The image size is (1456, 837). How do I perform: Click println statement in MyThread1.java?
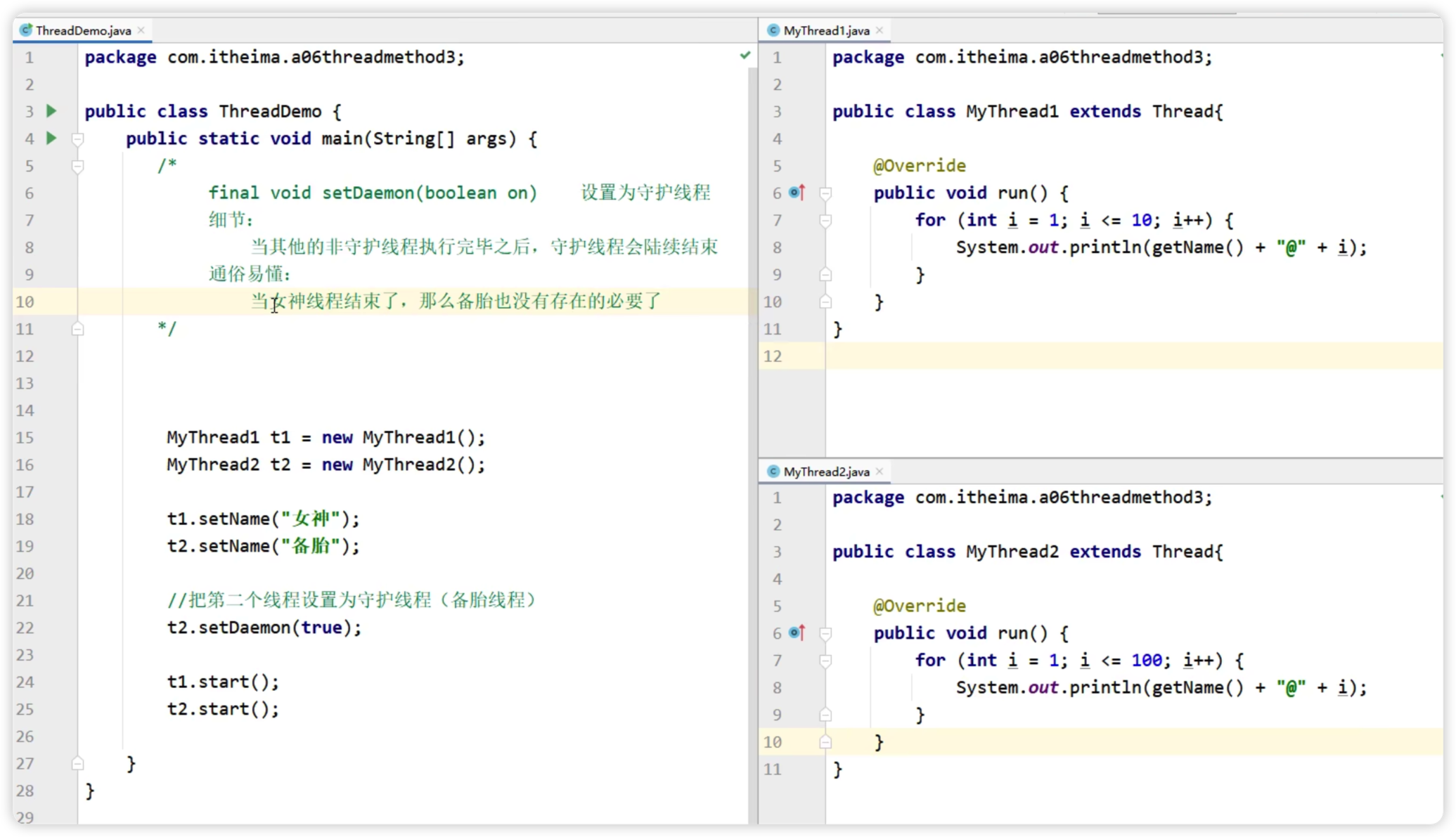coord(1161,247)
